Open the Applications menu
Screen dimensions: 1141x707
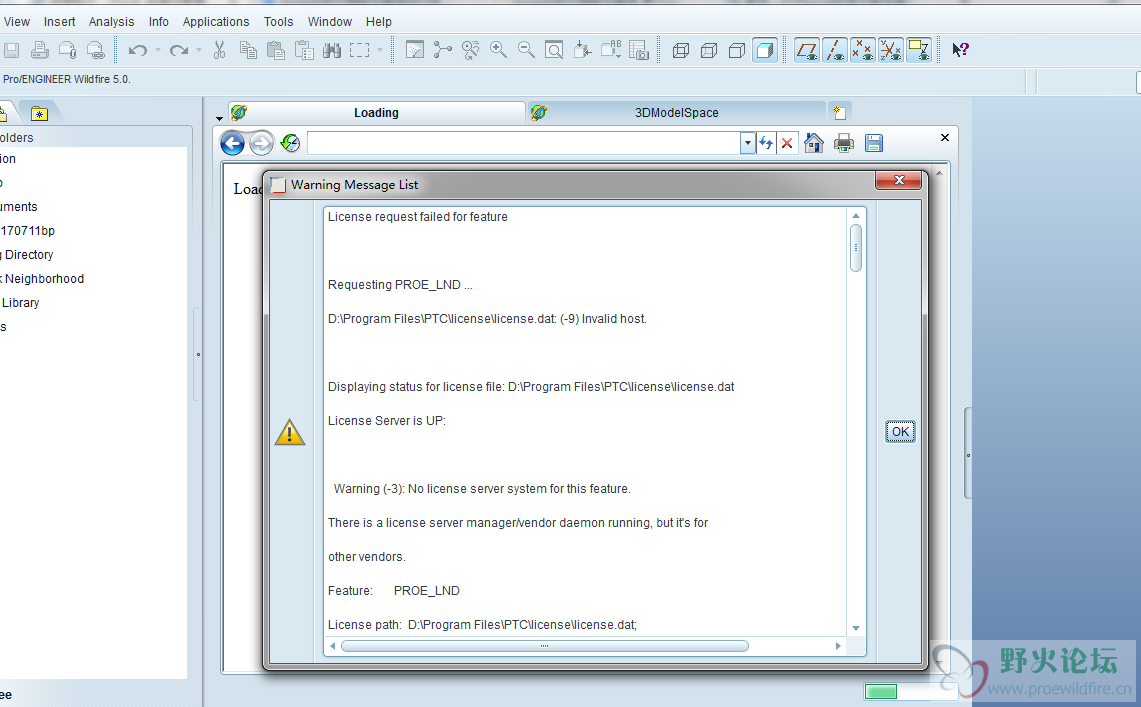[216, 22]
